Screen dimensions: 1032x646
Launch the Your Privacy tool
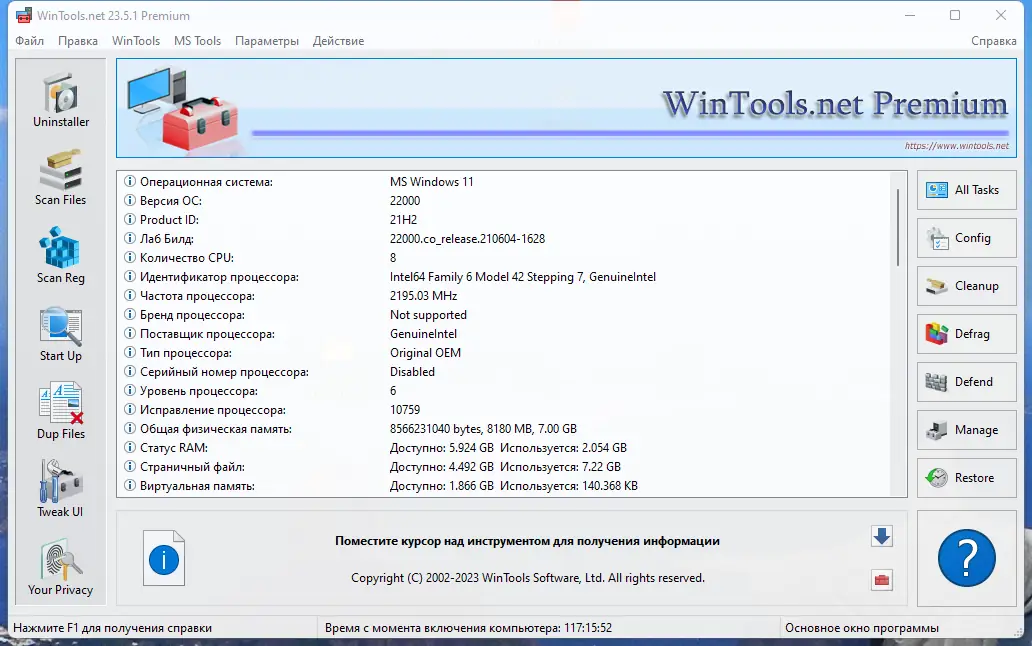tap(60, 565)
